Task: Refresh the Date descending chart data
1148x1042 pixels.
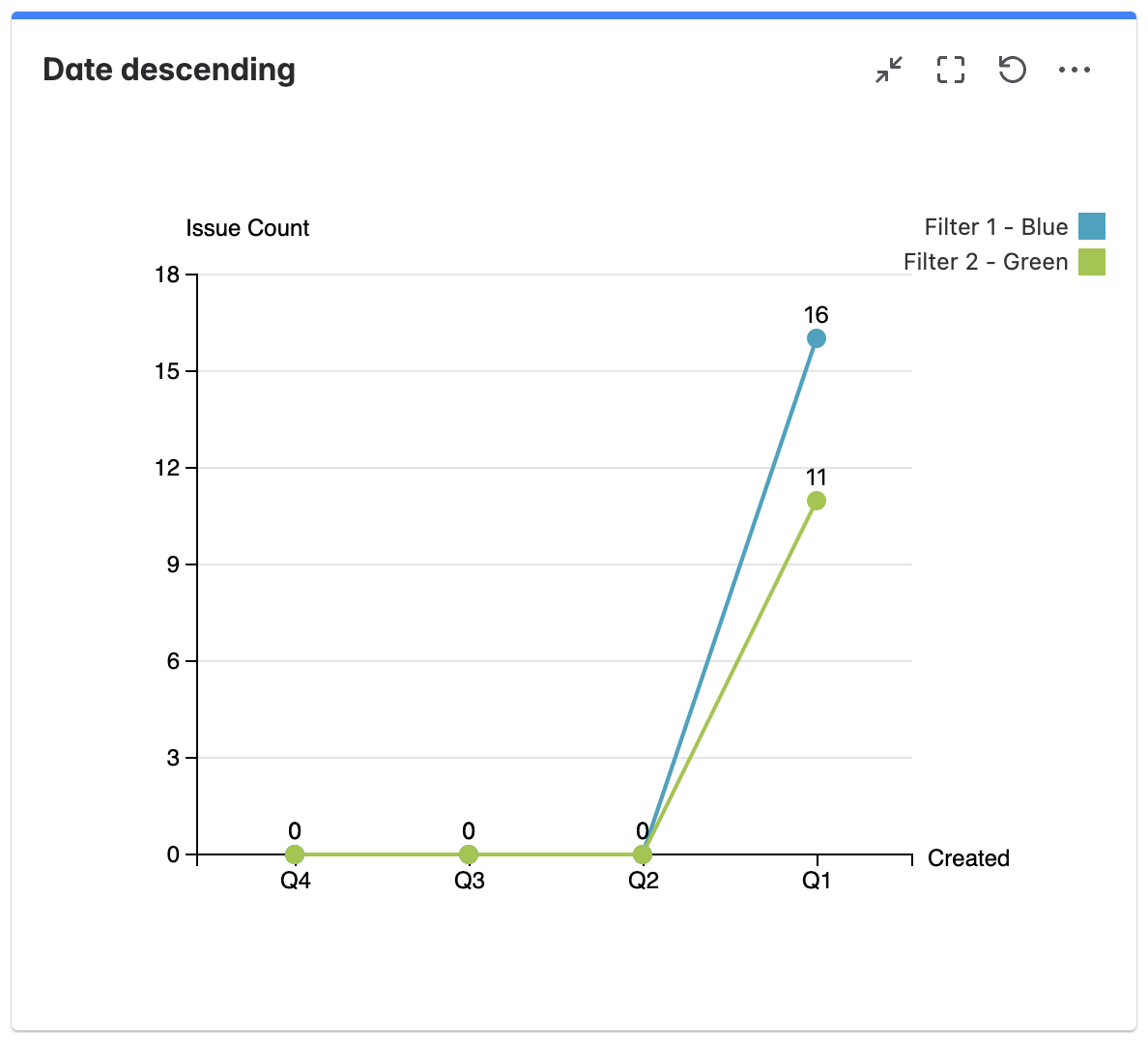Action: [x=1012, y=70]
